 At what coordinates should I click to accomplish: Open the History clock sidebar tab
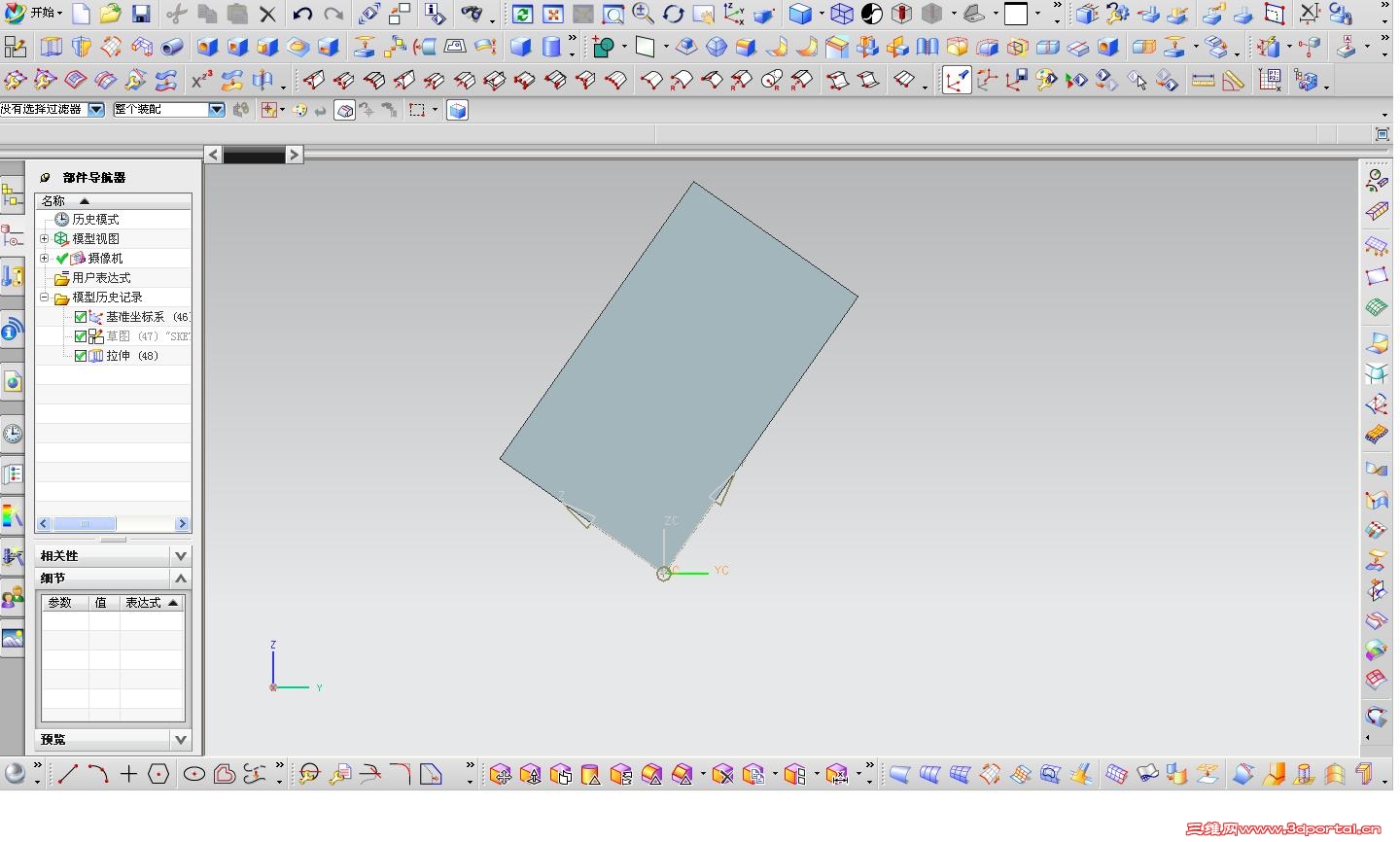coord(12,434)
